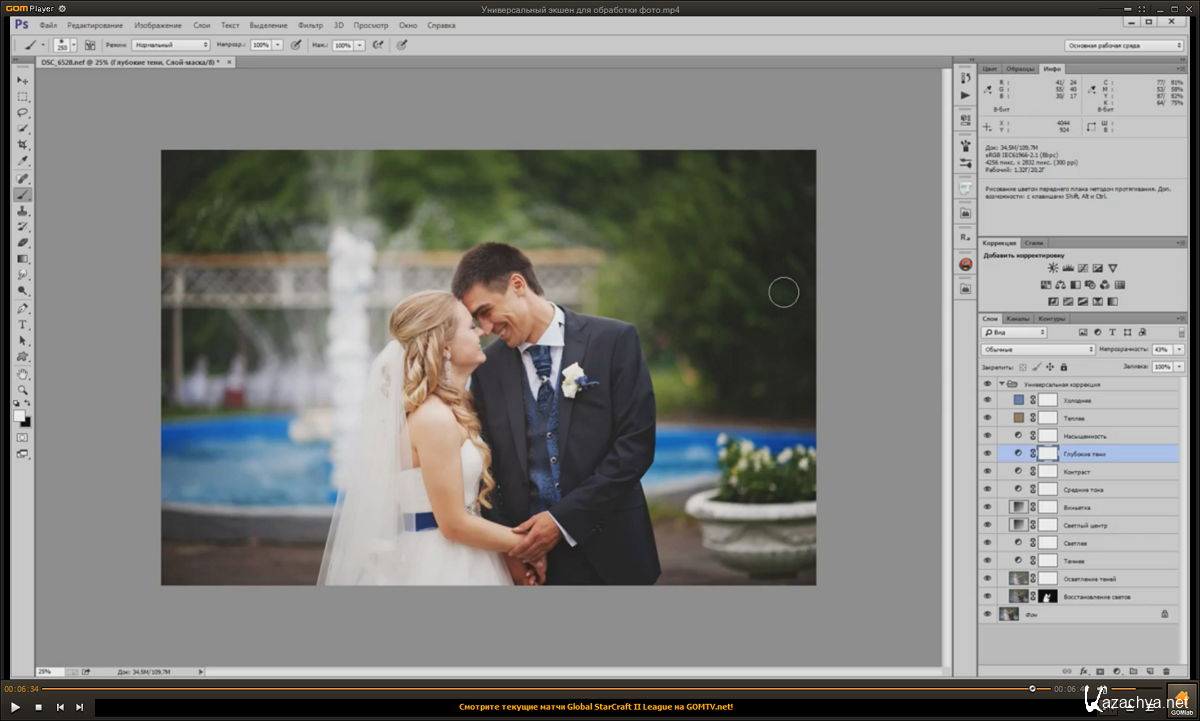This screenshot has height=721, width=1200.
Task: Select the Hand tool
Action: point(23,374)
